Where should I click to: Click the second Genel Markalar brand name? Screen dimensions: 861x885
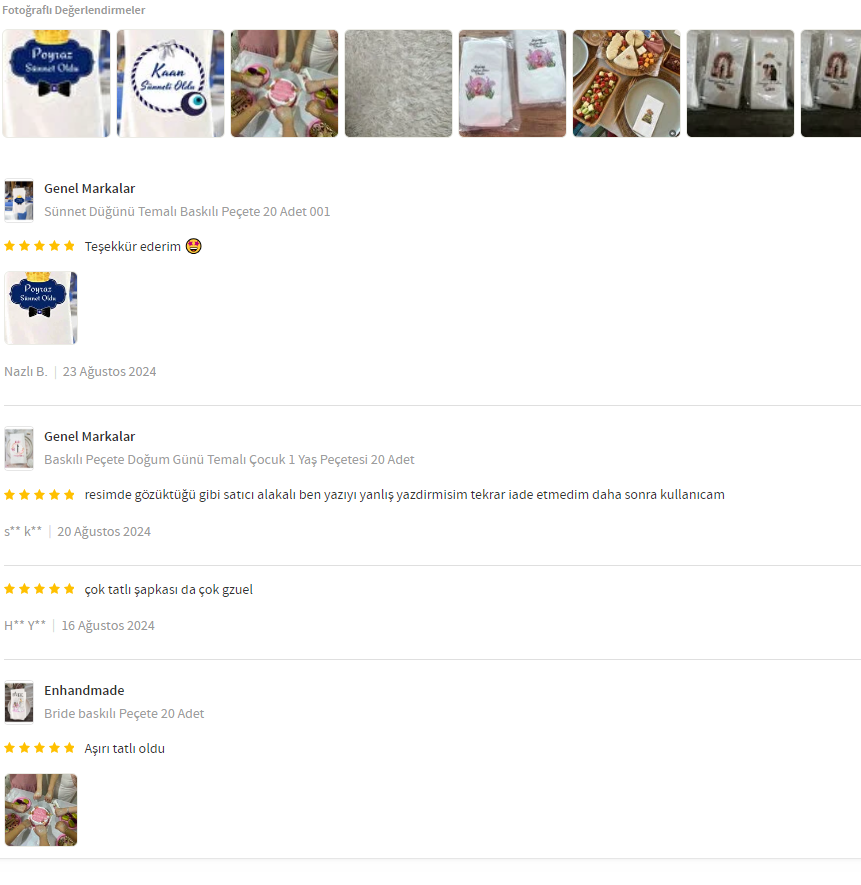tap(90, 437)
